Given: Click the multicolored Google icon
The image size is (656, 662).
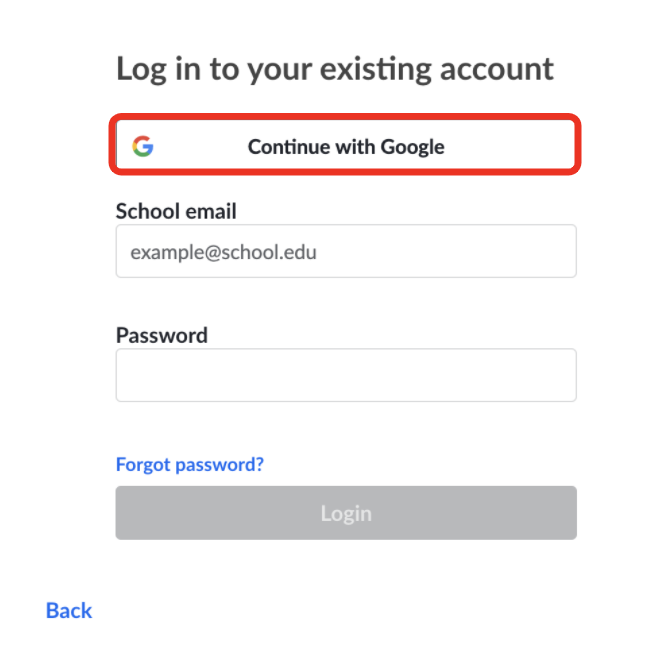Looking at the screenshot, I should [143, 147].
